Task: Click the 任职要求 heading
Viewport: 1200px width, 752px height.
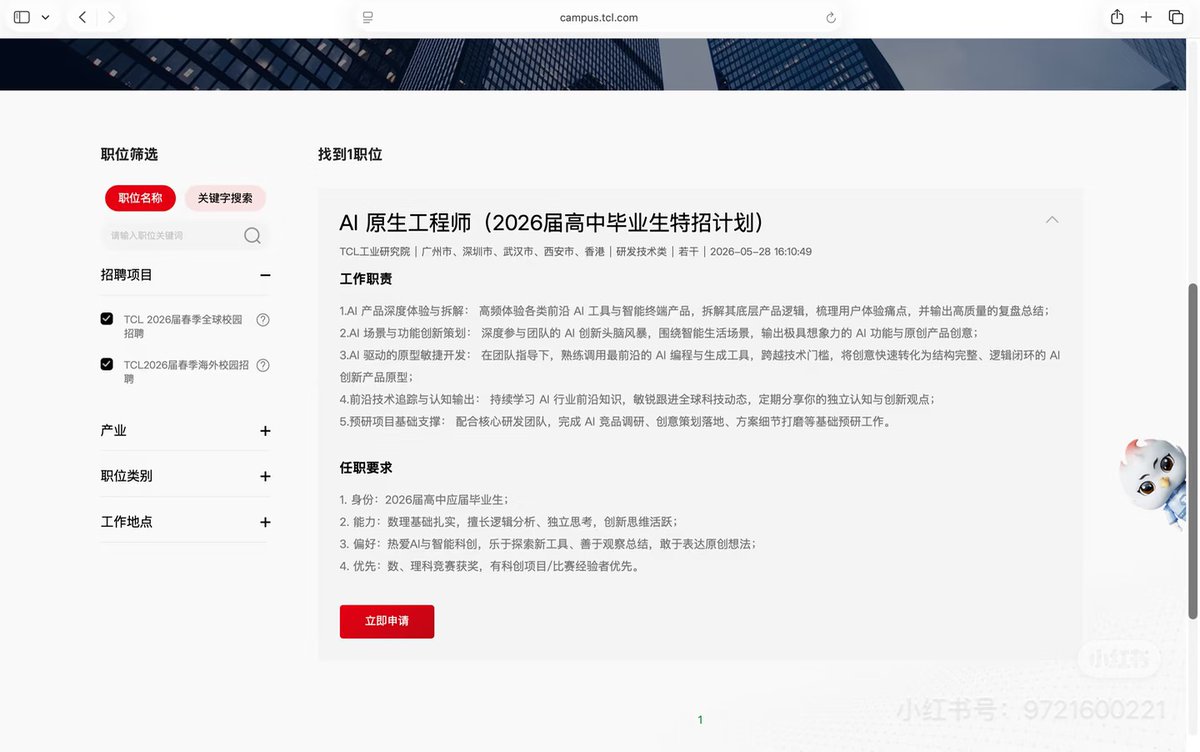Action: pyautogui.click(x=366, y=467)
